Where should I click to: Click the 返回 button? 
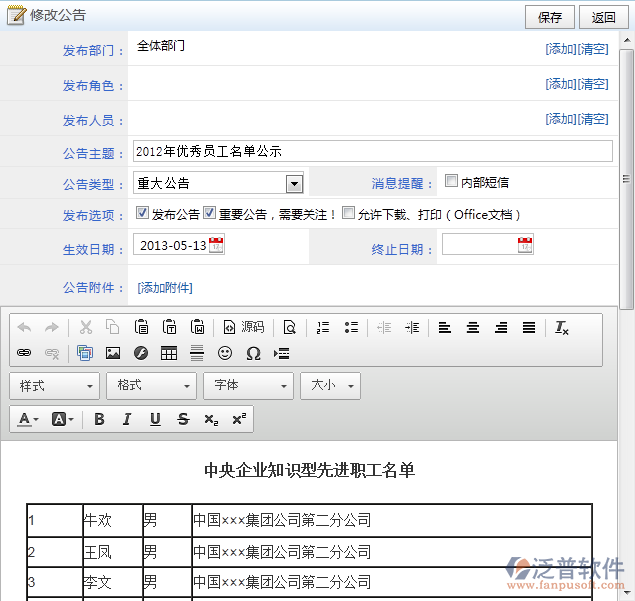[603, 17]
